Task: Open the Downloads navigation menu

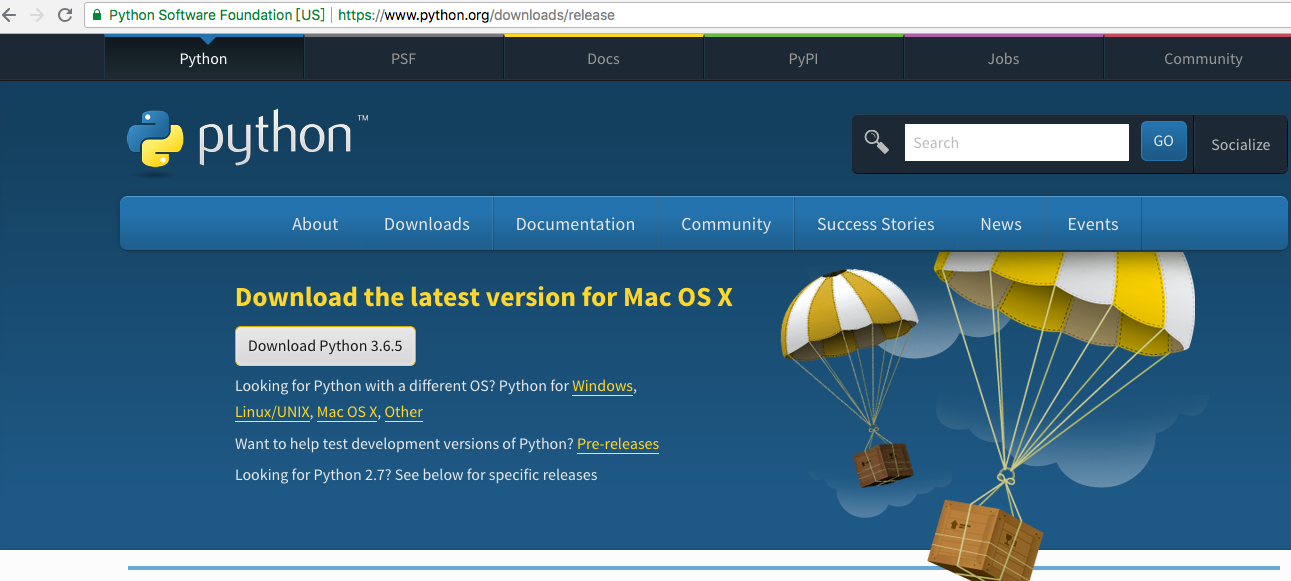Action: (427, 224)
